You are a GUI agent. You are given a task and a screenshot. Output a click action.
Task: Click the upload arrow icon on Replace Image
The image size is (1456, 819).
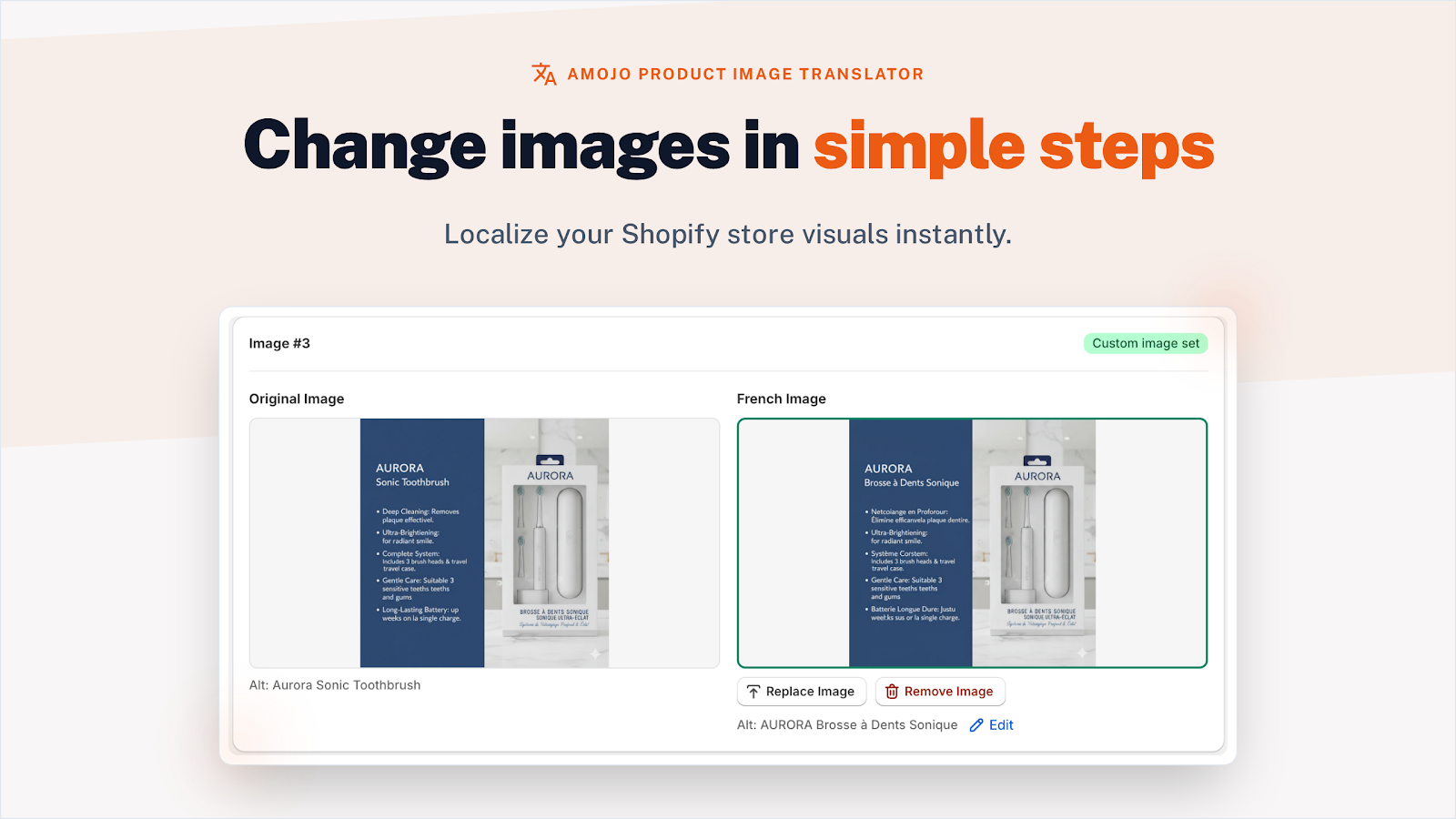753,692
